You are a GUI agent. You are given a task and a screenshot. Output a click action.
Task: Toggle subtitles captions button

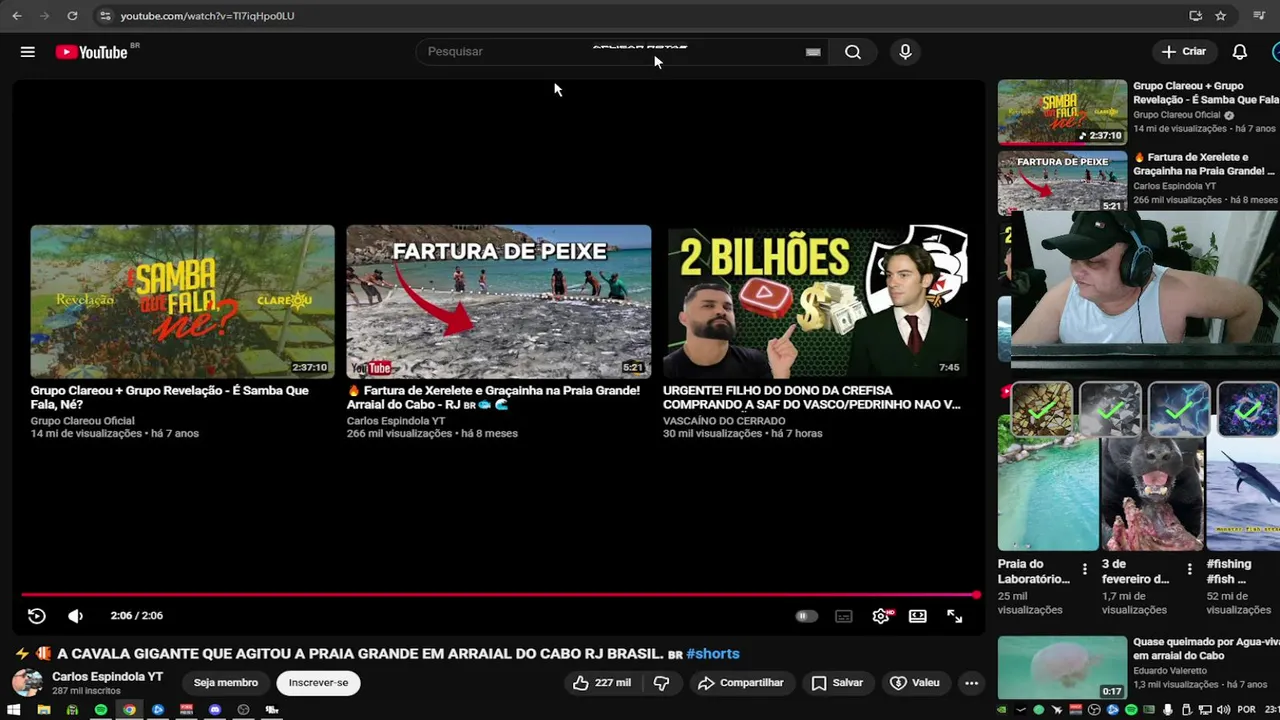point(844,616)
